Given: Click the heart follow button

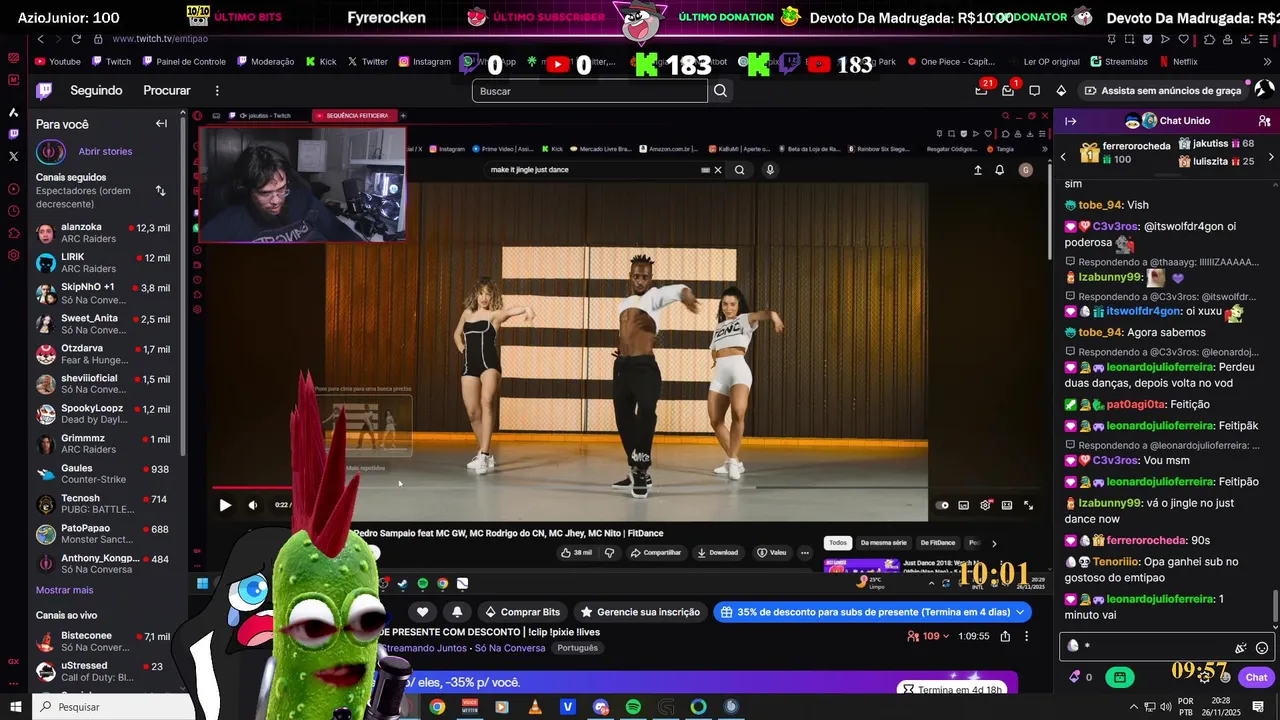Looking at the screenshot, I should pyautogui.click(x=422, y=612).
